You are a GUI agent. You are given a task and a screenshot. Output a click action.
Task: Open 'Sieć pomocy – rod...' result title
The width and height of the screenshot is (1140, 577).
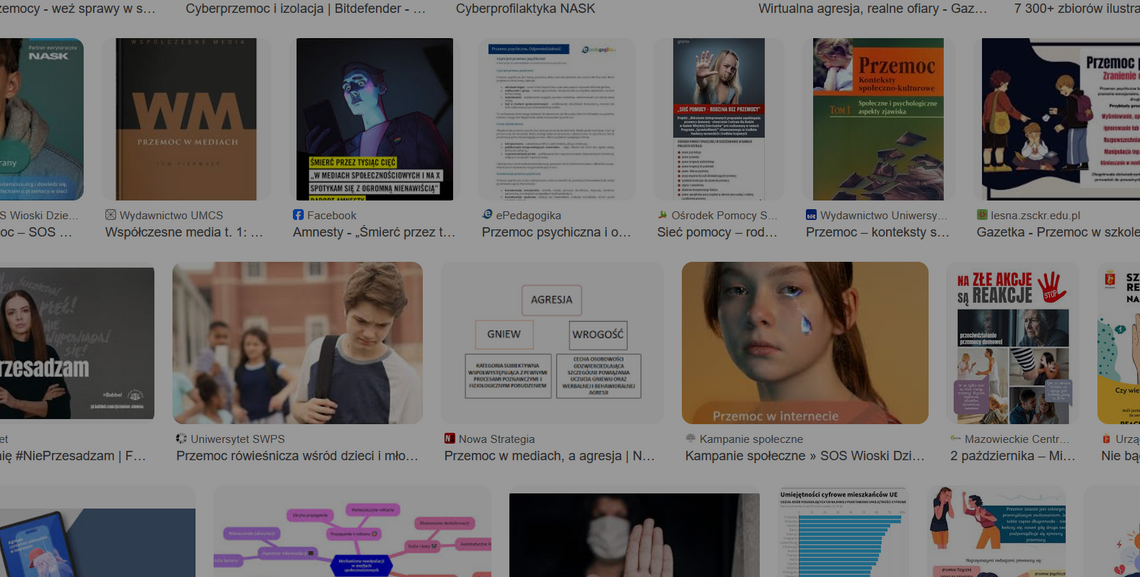pos(717,232)
